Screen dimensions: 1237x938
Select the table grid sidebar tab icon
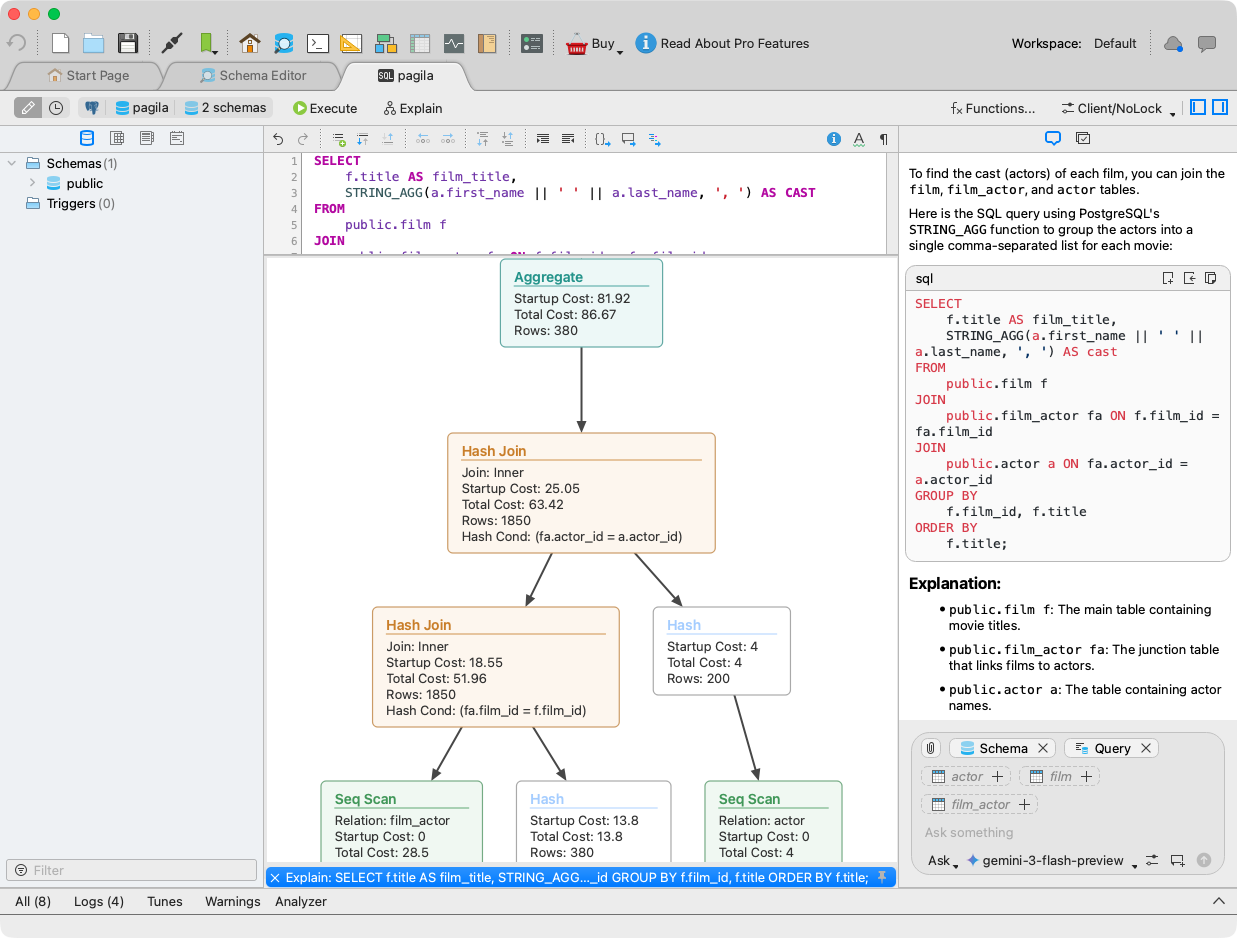pyautogui.click(x=117, y=138)
